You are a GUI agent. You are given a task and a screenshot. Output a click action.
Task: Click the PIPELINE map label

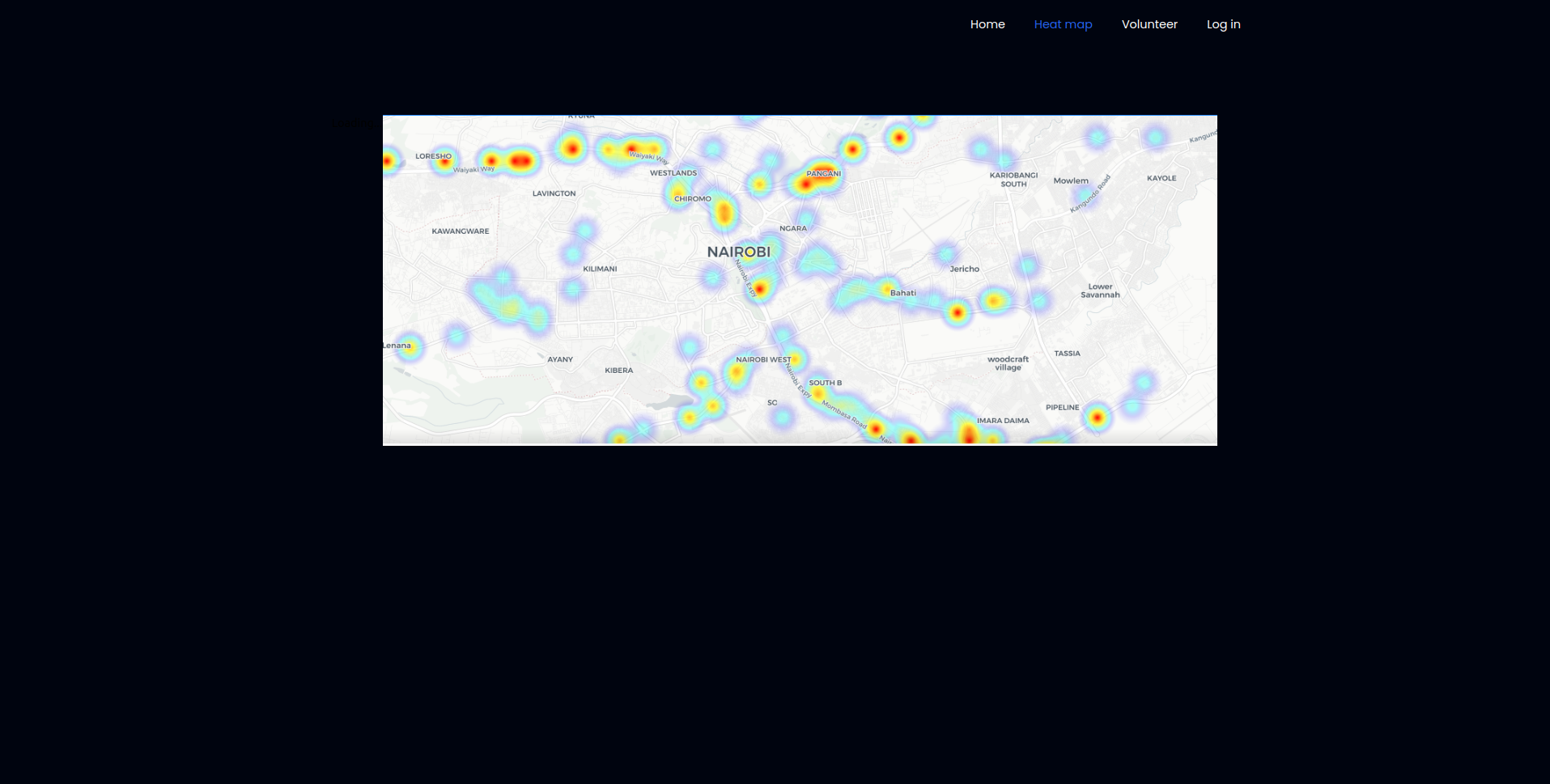pyautogui.click(x=1062, y=408)
